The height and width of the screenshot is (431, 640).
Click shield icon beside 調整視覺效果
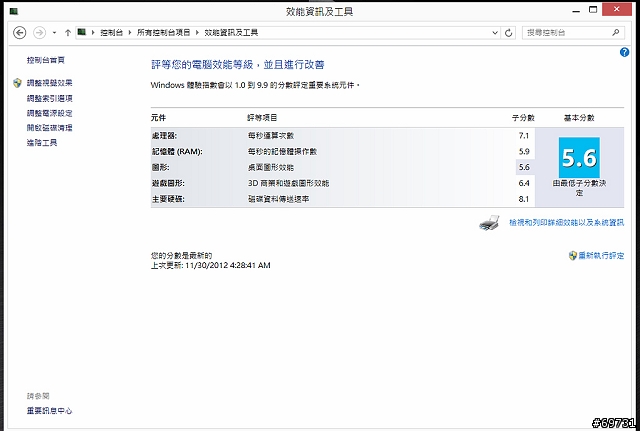tap(17, 83)
